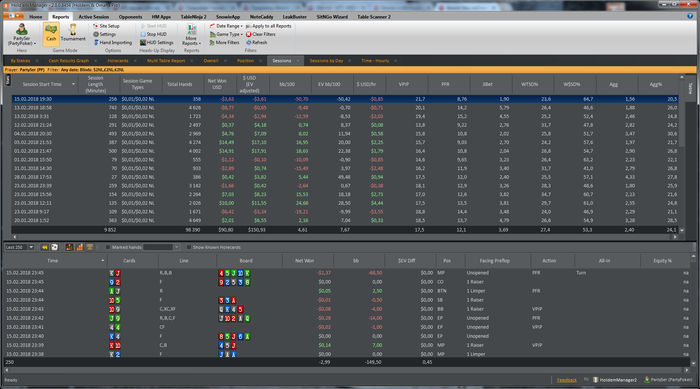Sort by bb/100 column header
700x389 pixels.
click(287, 84)
